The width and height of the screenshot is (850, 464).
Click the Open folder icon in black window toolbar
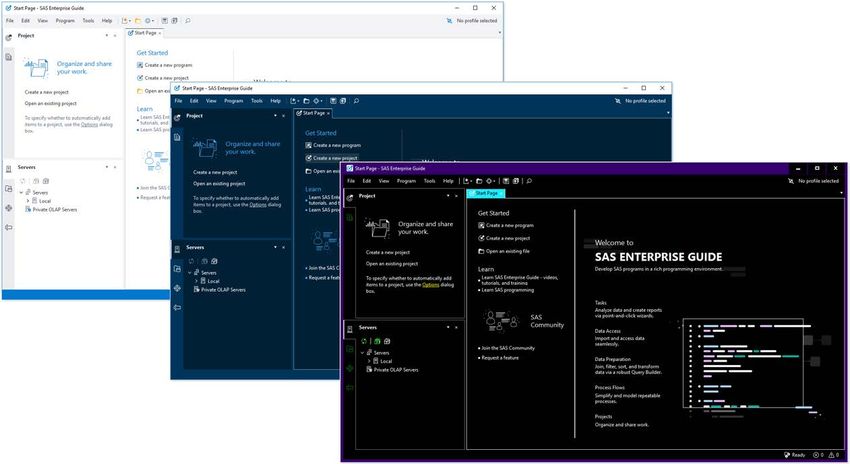479,181
